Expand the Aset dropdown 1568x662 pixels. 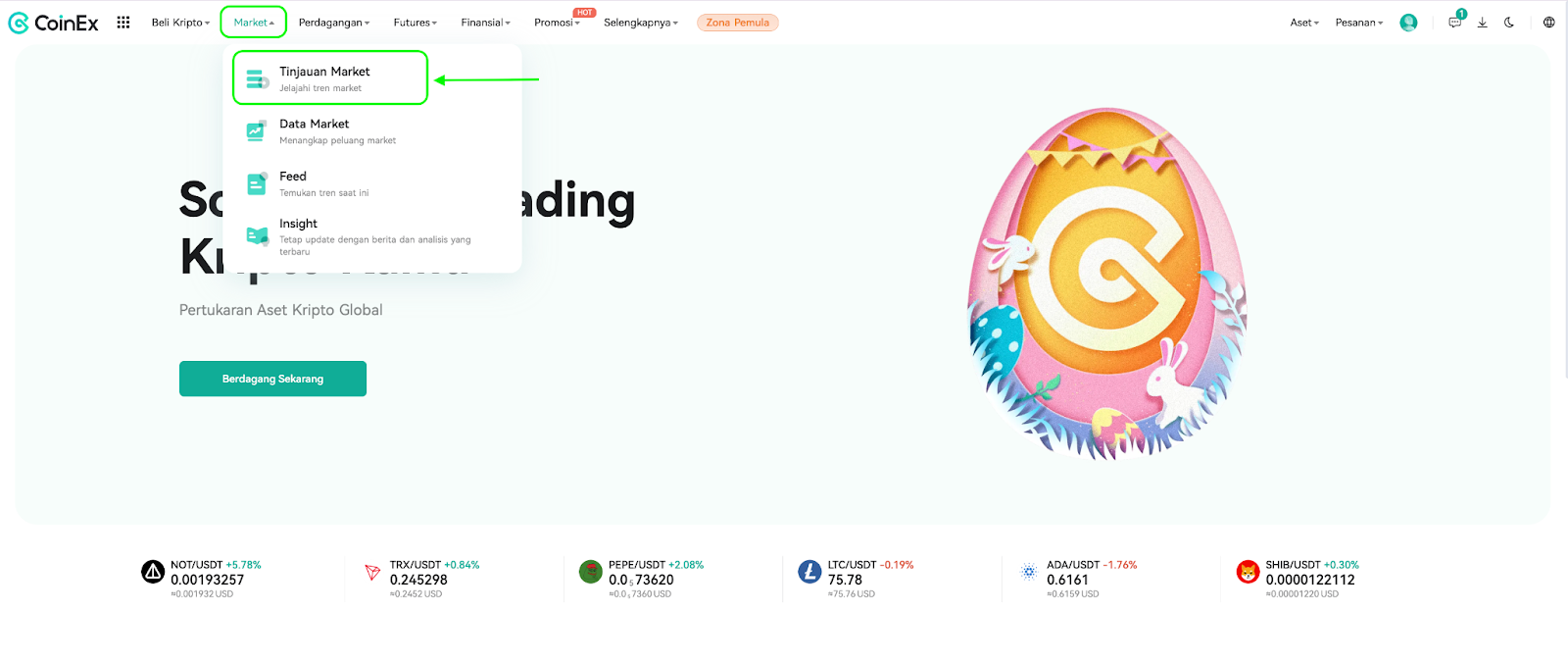(x=1304, y=23)
